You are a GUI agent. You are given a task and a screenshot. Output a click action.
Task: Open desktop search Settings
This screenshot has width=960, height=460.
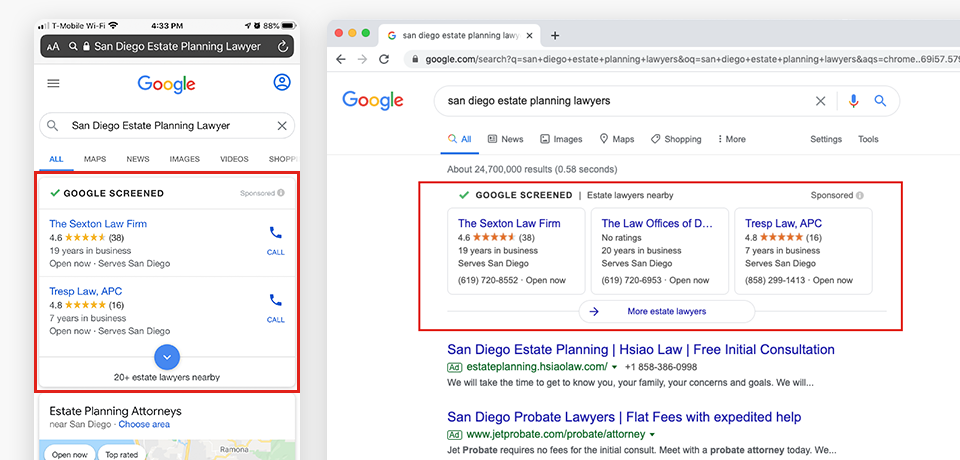tap(826, 139)
